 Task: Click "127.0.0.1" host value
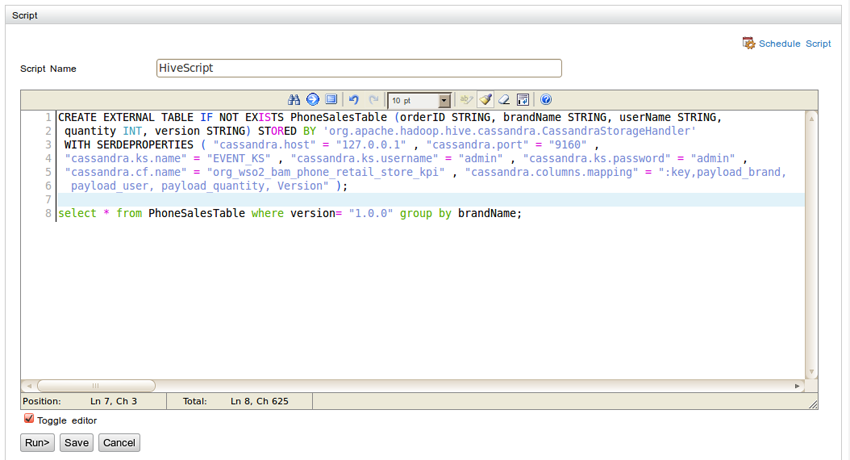click(371, 145)
